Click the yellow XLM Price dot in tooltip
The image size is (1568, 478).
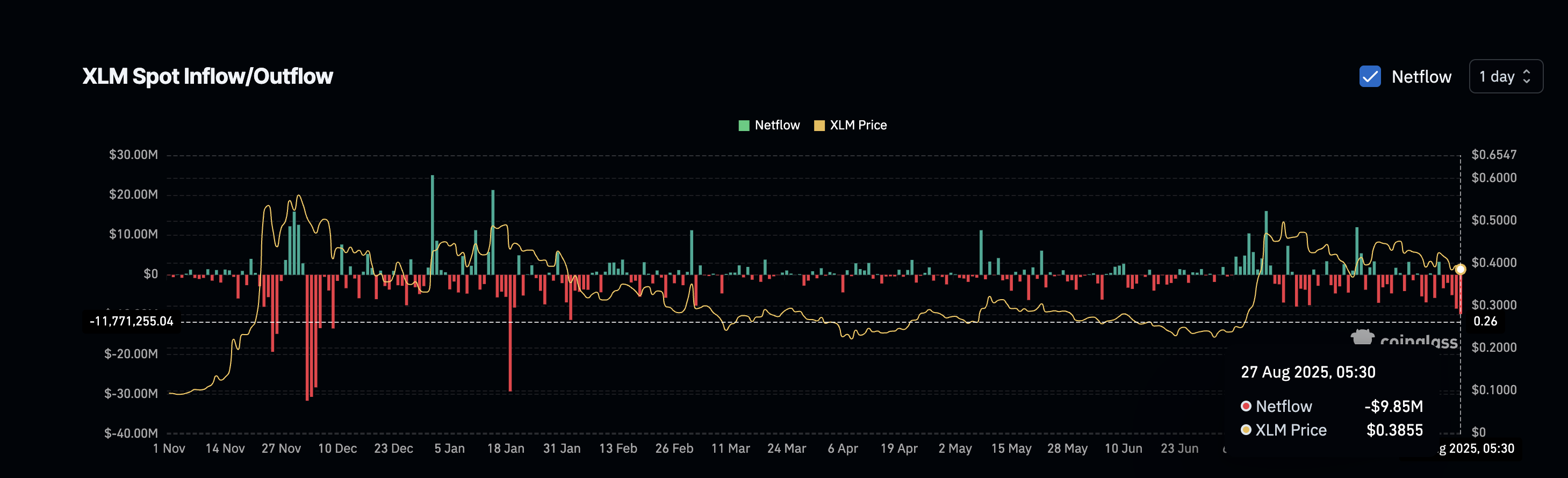[x=1246, y=430]
